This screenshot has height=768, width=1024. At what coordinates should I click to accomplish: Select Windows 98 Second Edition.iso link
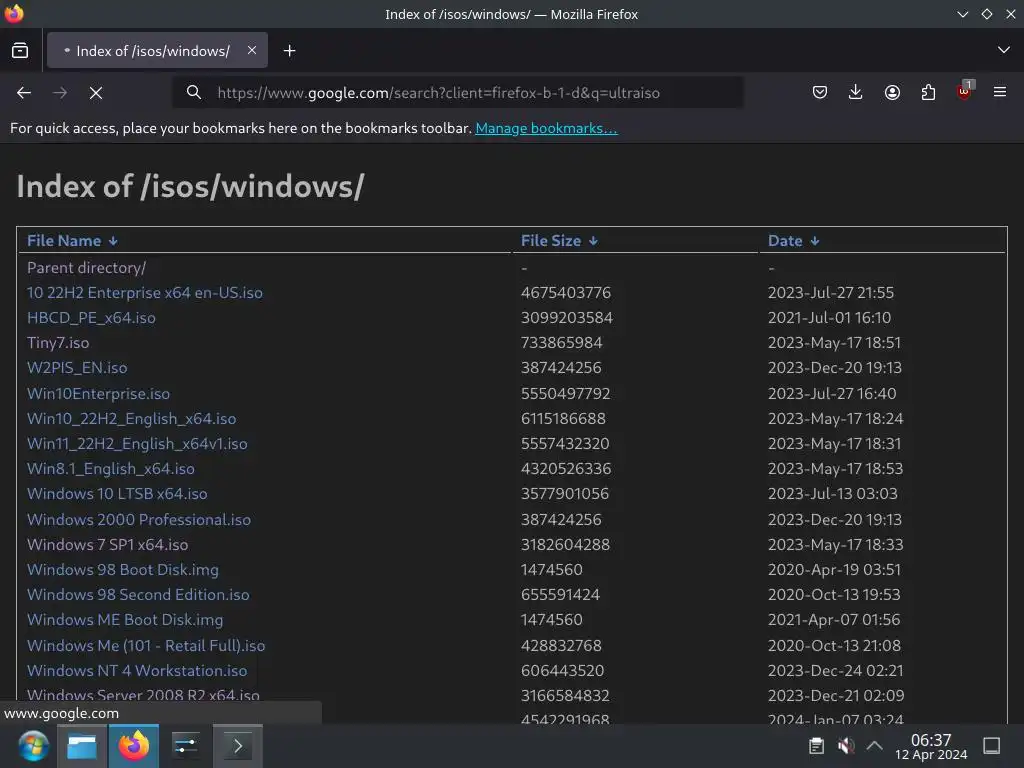point(138,595)
